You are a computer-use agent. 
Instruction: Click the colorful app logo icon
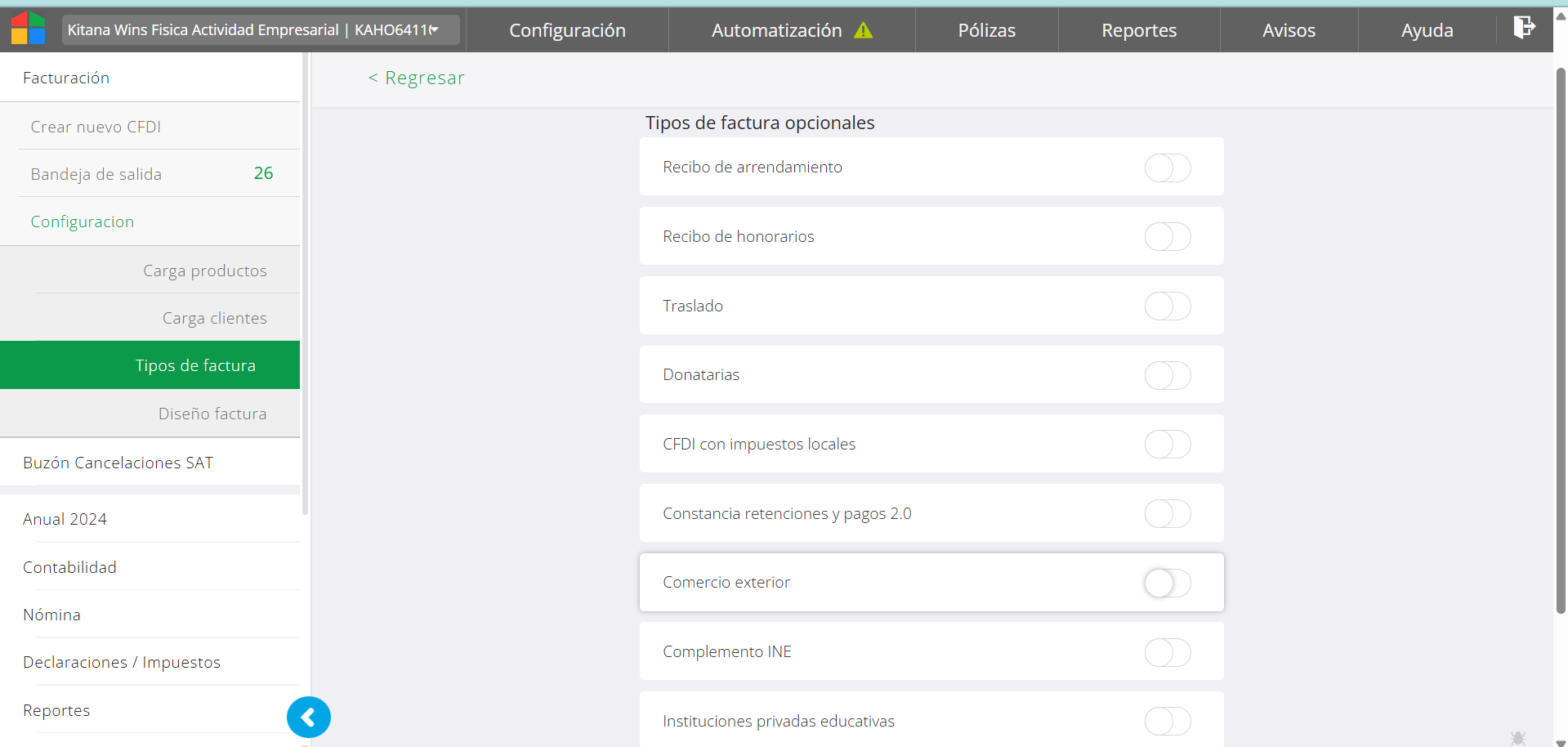(28, 29)
